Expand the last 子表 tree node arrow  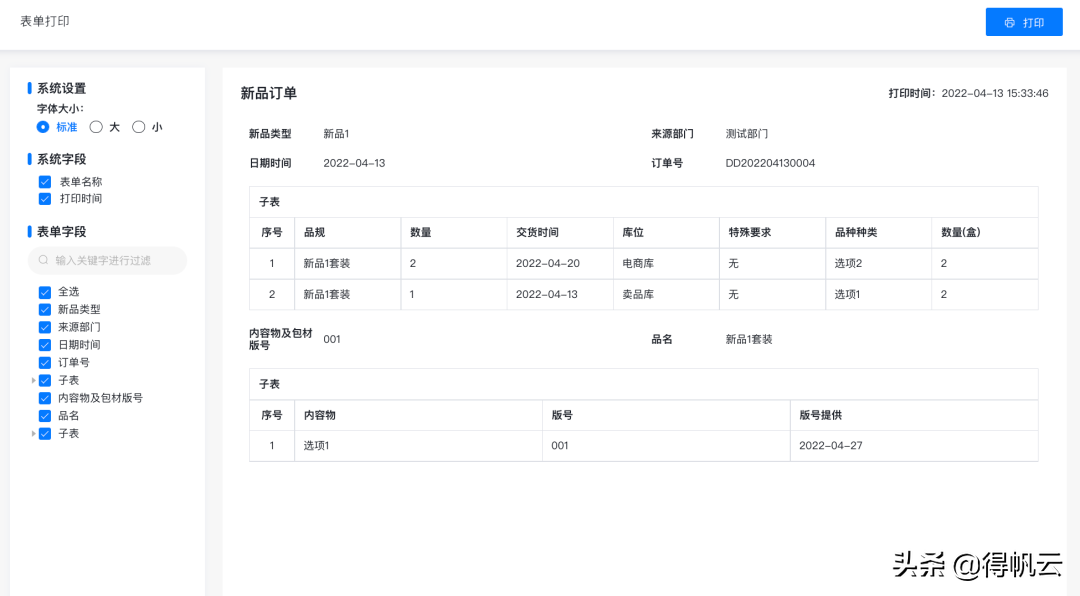pyautogui.click(x=33, y=434)
